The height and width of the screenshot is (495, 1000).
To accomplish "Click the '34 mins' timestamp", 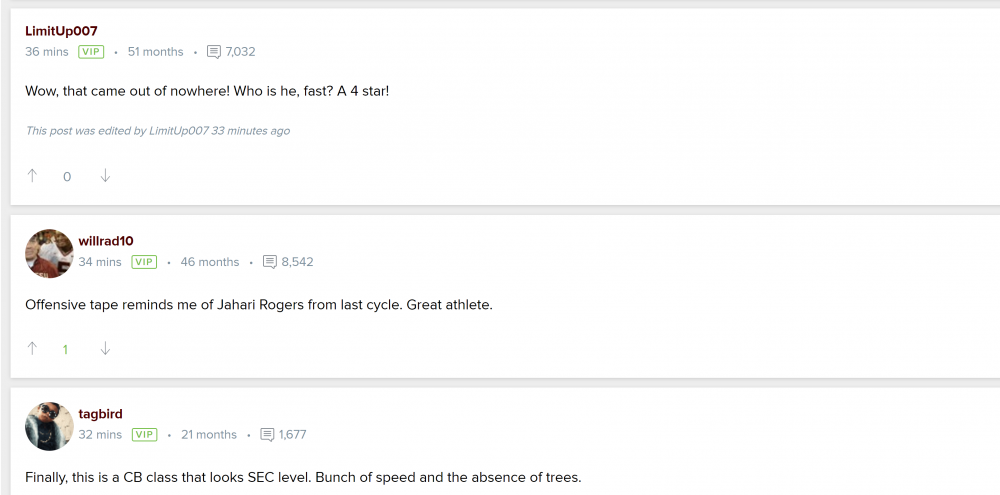I will [100, 262].
